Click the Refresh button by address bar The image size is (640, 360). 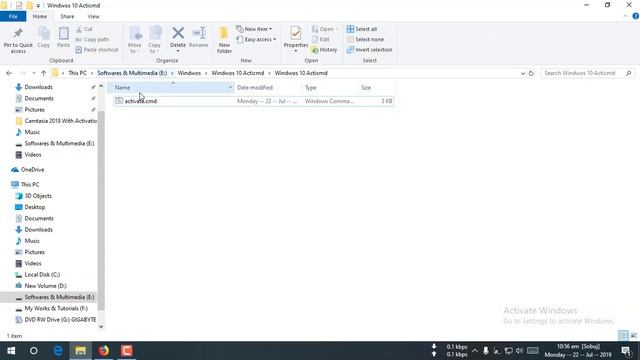(531, 73)
